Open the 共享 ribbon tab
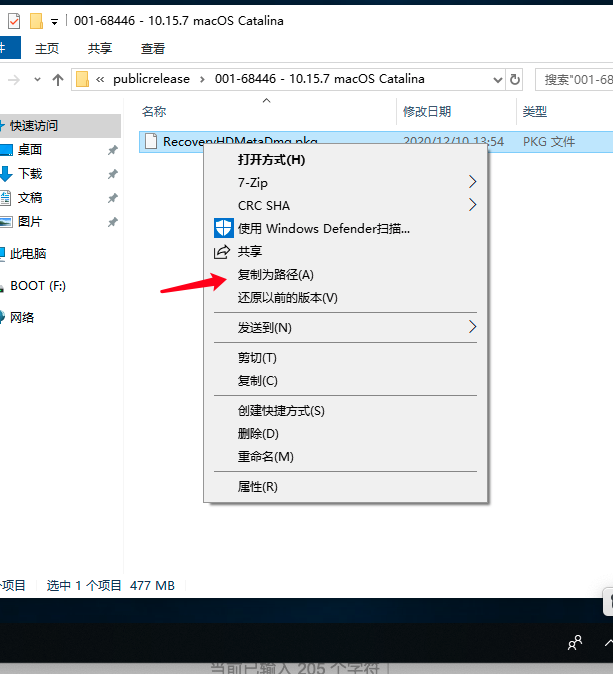Viewport: 613px width, 674px height. 100,48
